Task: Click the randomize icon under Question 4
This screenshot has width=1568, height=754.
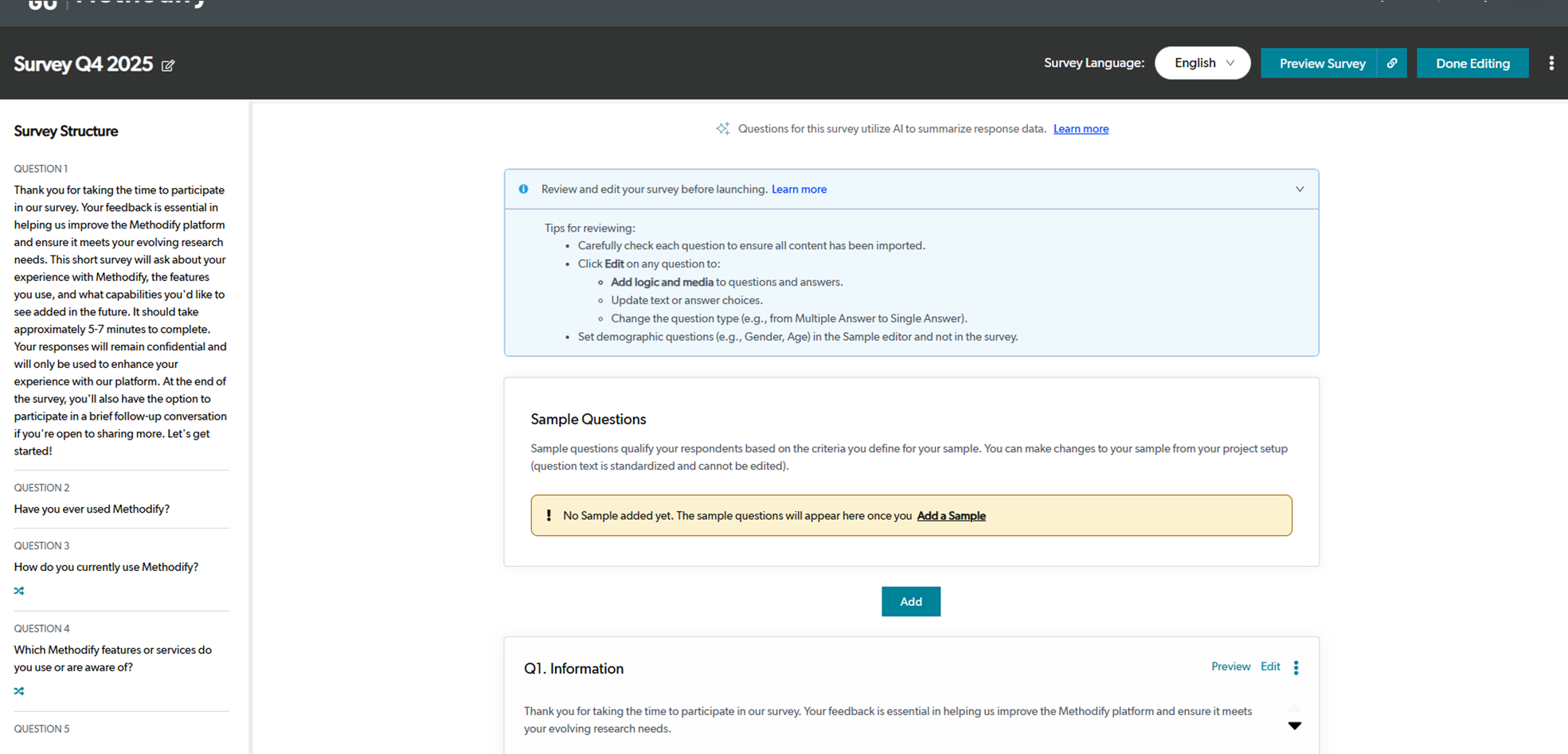Action: (19, 691)
